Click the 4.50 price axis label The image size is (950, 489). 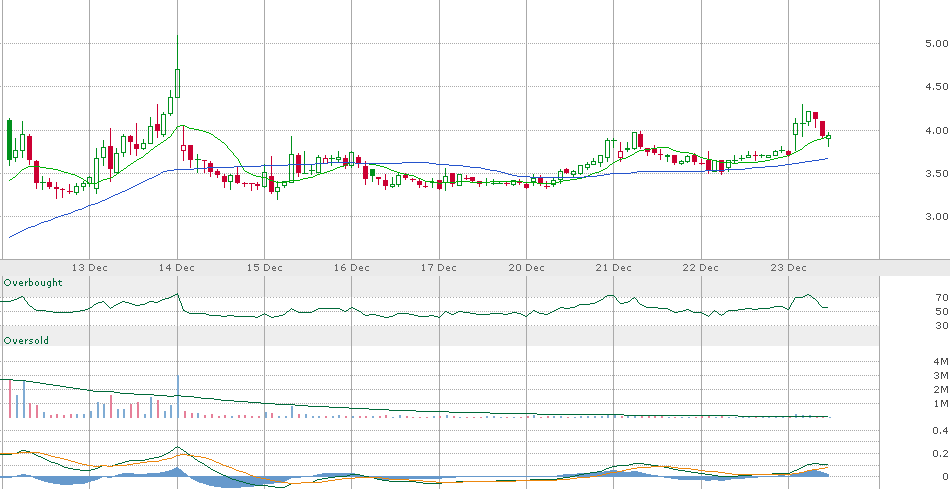(937, 87)
